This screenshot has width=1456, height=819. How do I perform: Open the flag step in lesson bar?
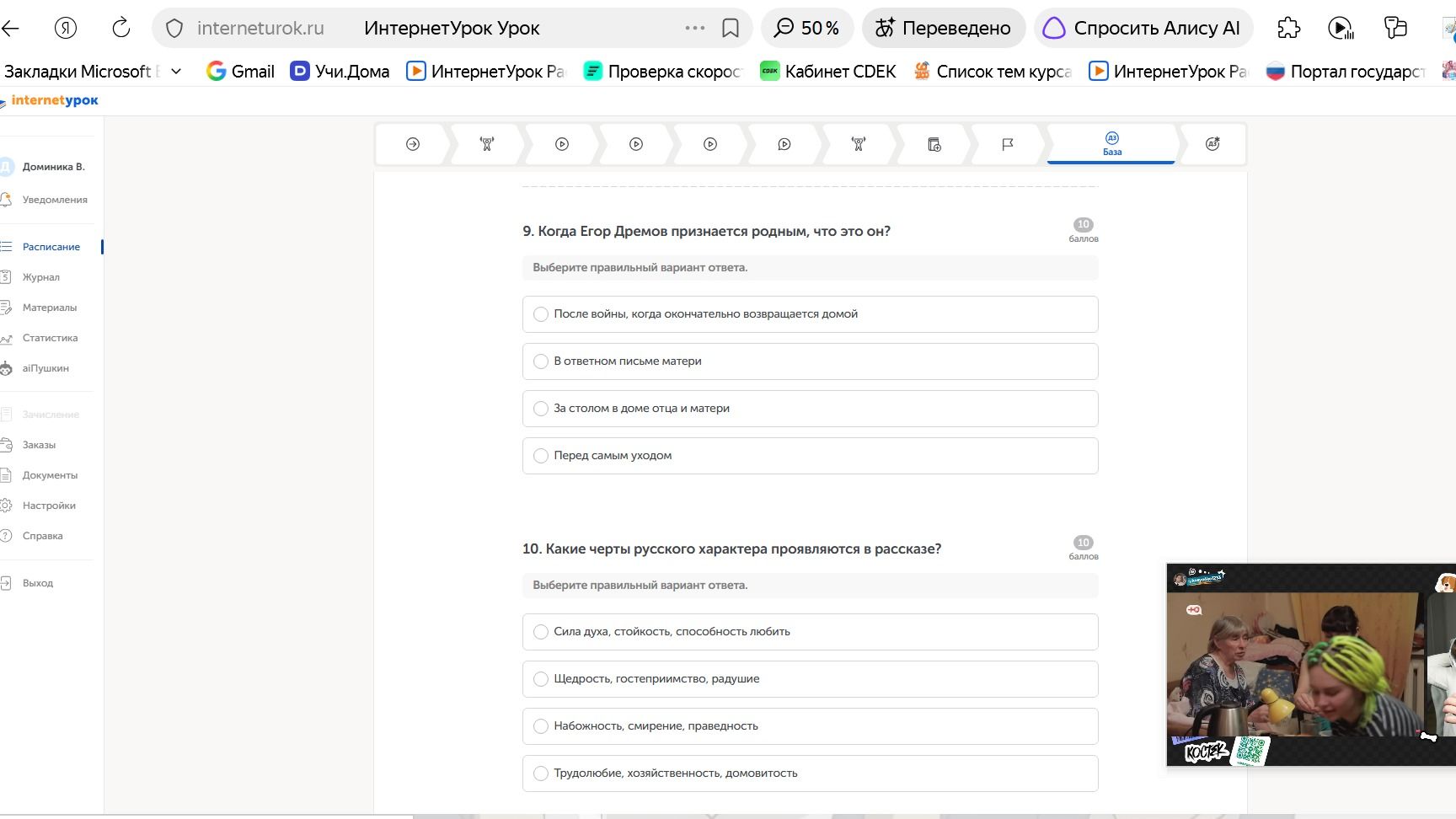1008,144
